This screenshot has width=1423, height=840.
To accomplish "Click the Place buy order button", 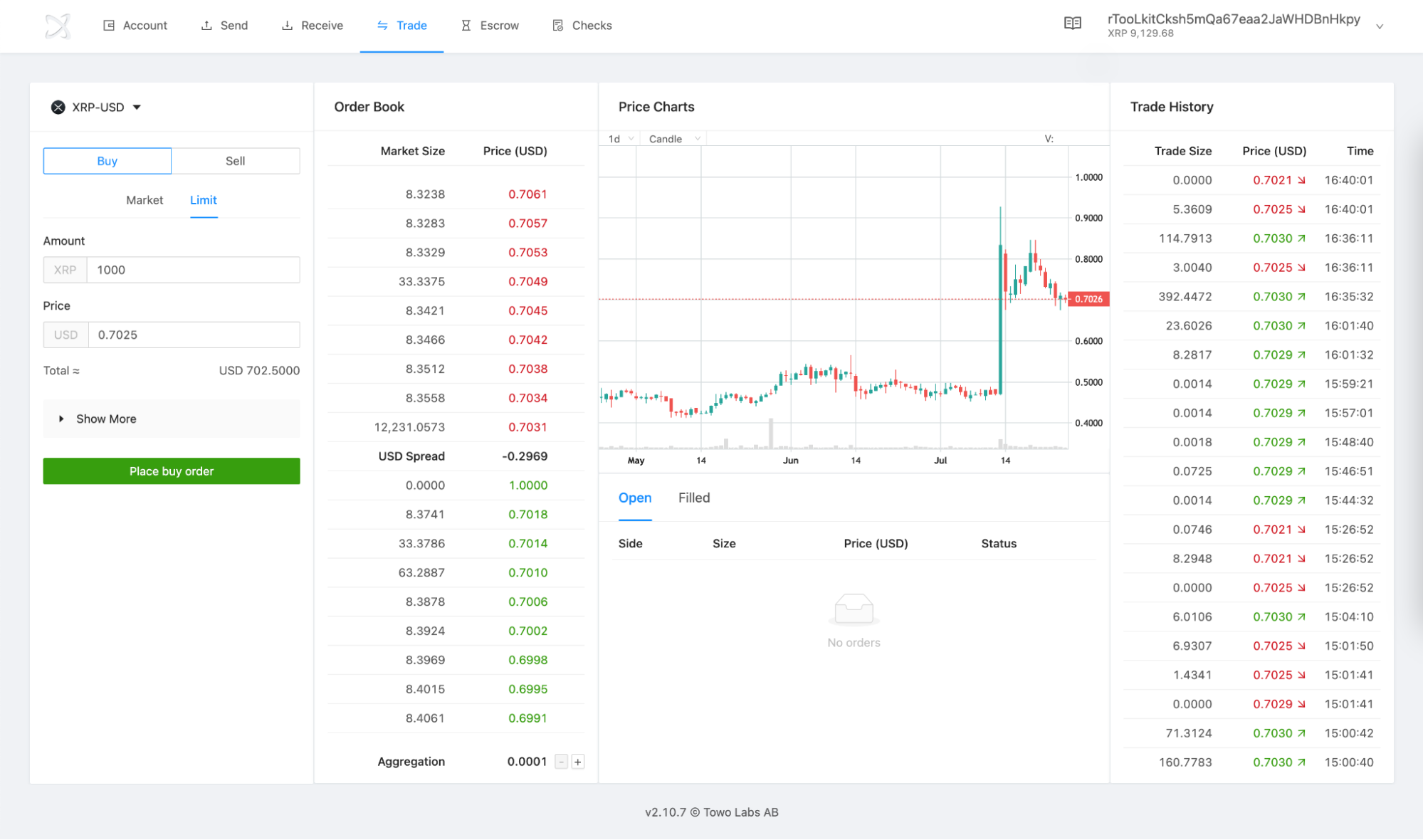I will coord(171,471).
